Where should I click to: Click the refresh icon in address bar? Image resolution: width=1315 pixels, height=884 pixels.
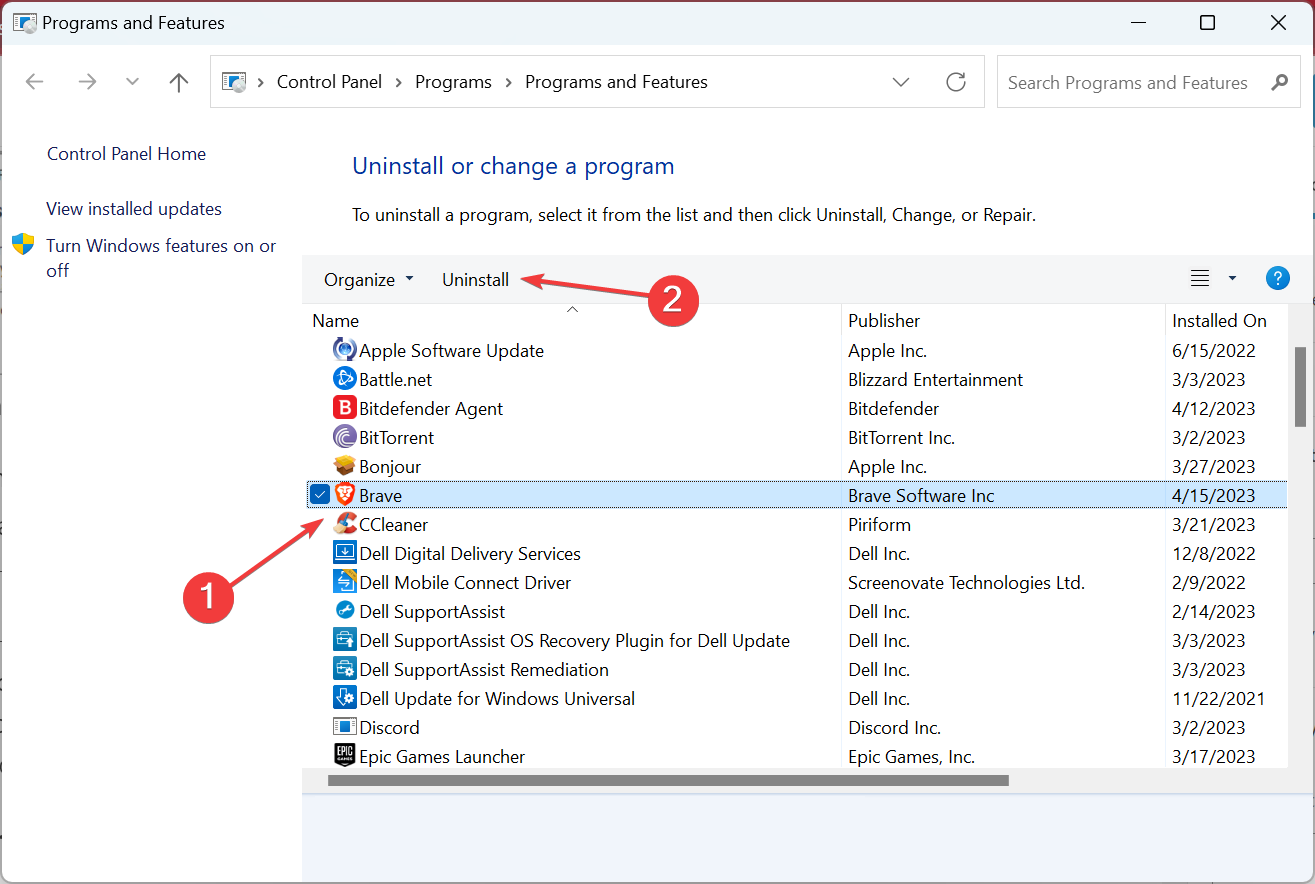pyautogui.click(x=956, y=82)
